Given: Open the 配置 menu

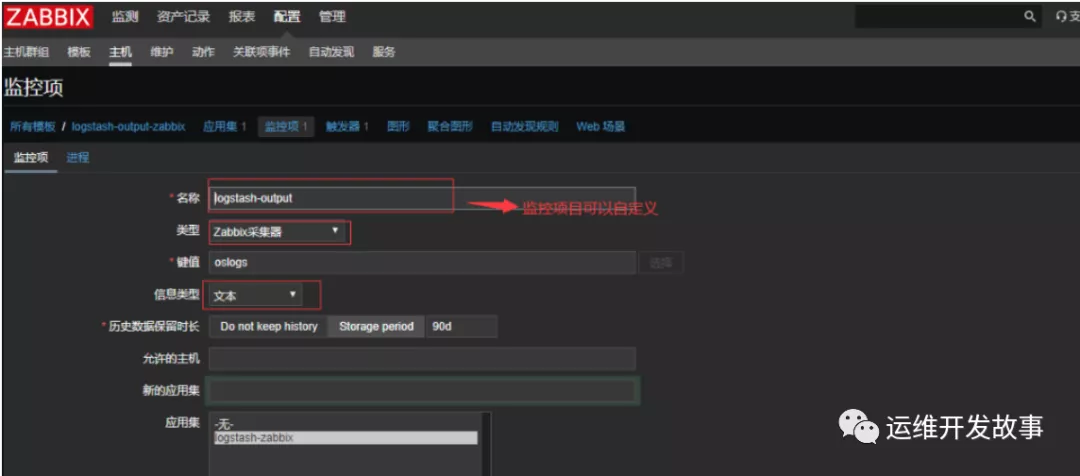Looking at the screenshot, I should point(287,17).
